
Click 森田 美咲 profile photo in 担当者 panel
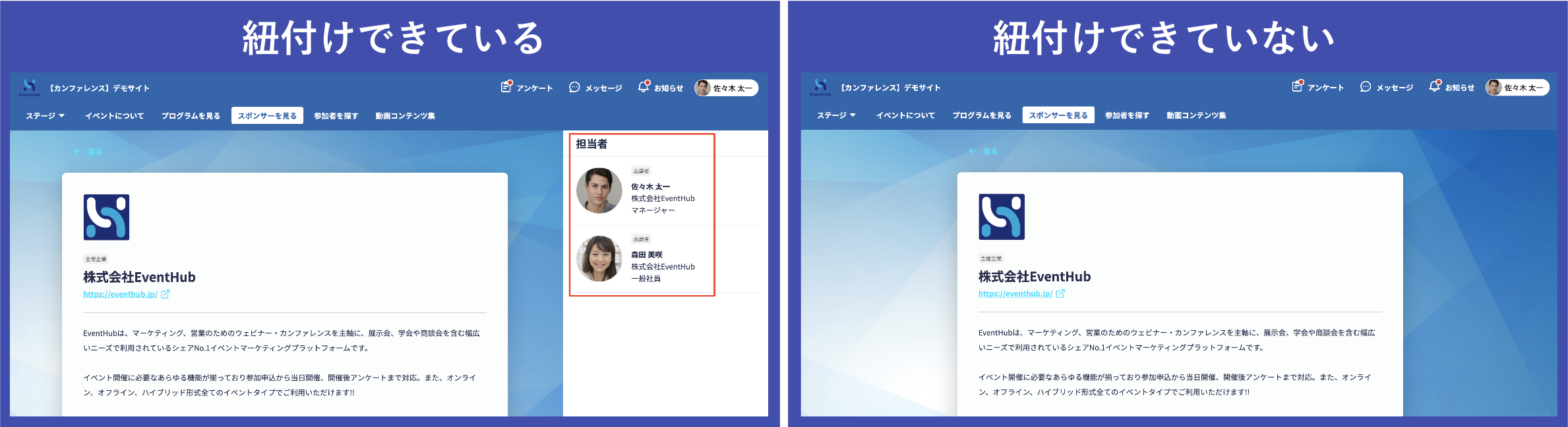(x=599, y=259)
